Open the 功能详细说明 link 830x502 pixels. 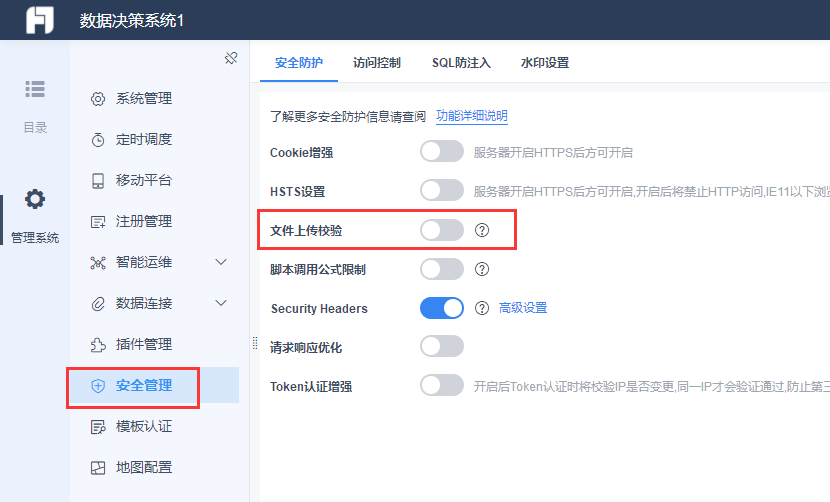coord(472,116)
